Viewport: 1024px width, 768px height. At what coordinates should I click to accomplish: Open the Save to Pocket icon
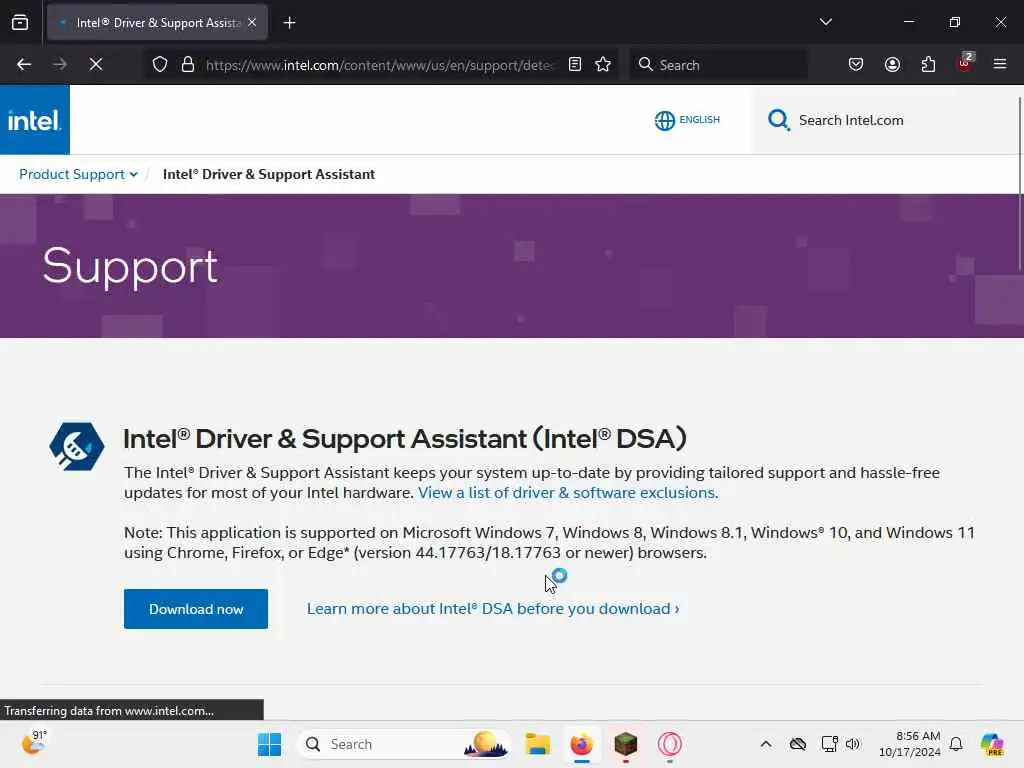(x=856, y=64)
